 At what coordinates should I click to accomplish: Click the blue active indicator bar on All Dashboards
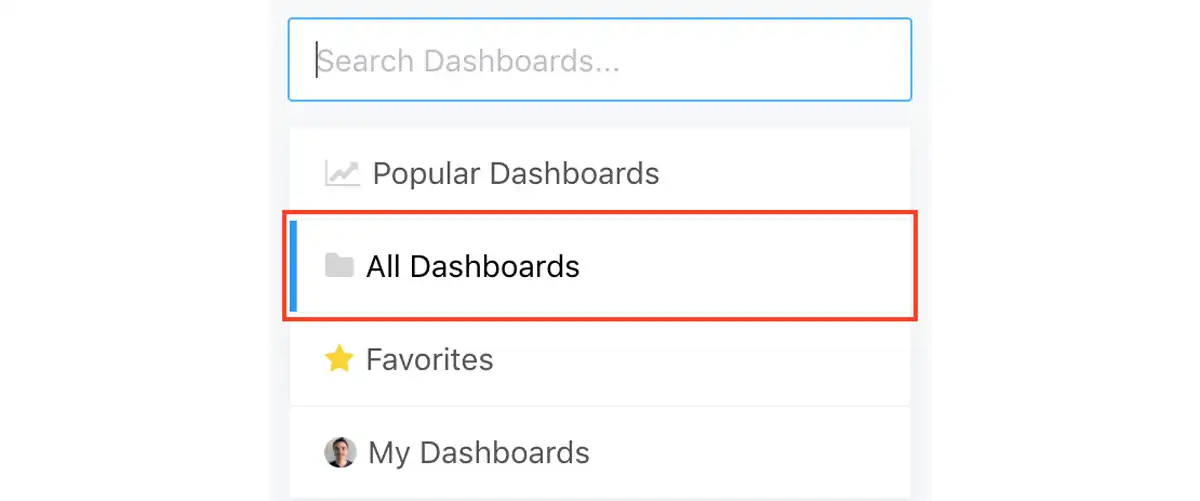click(293, 266)
